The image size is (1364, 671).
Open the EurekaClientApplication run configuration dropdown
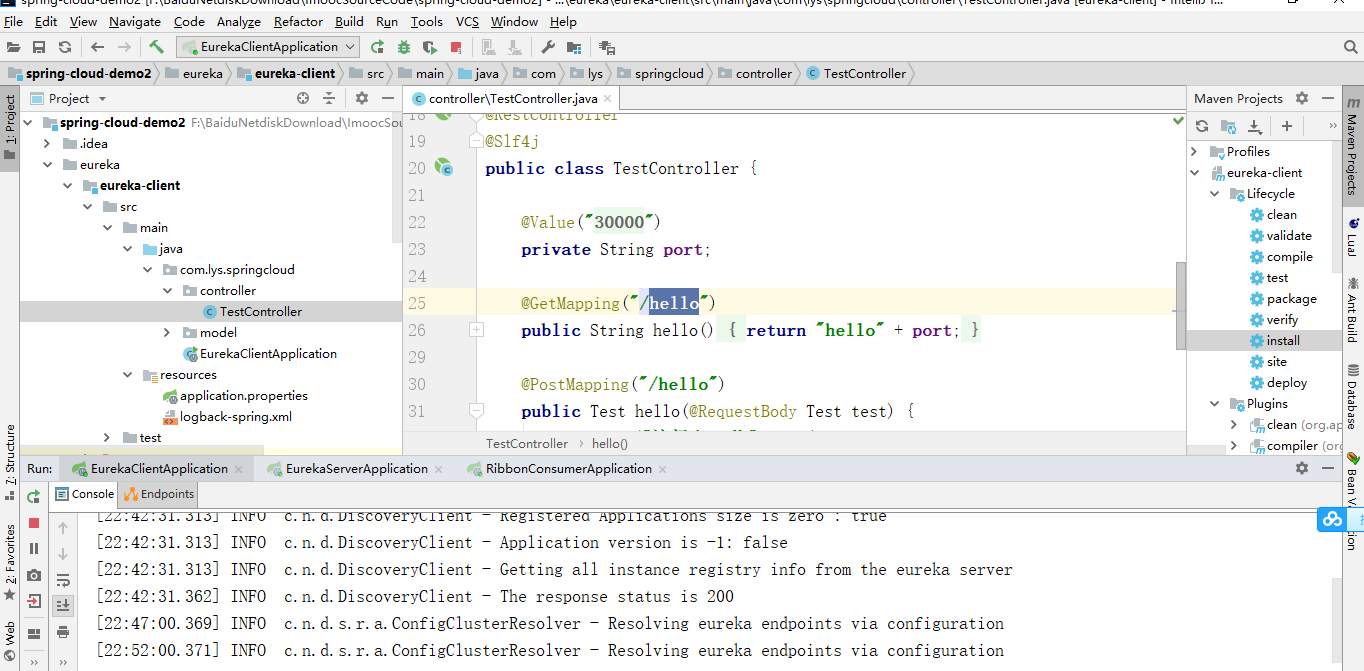pos(268,47)
